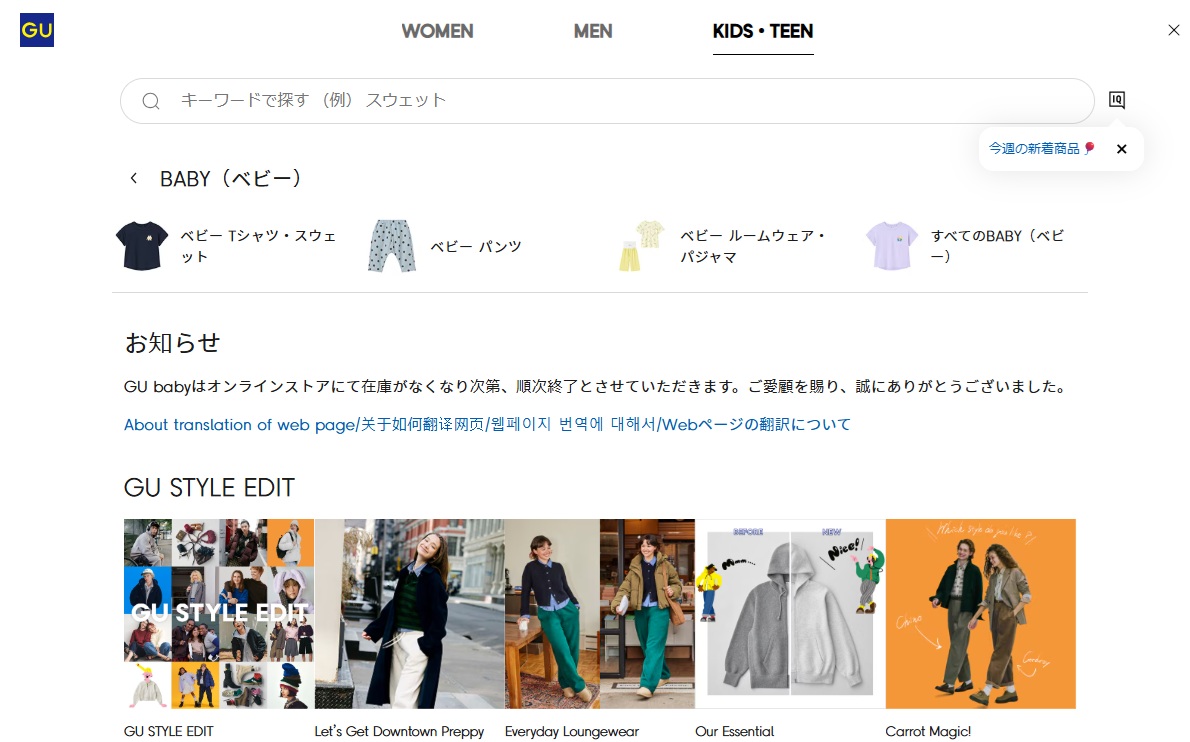Viewport: 1190px width, 742px height.
Task: Open すべてのBABY（ベビー）category
Action: pos(997,246)
